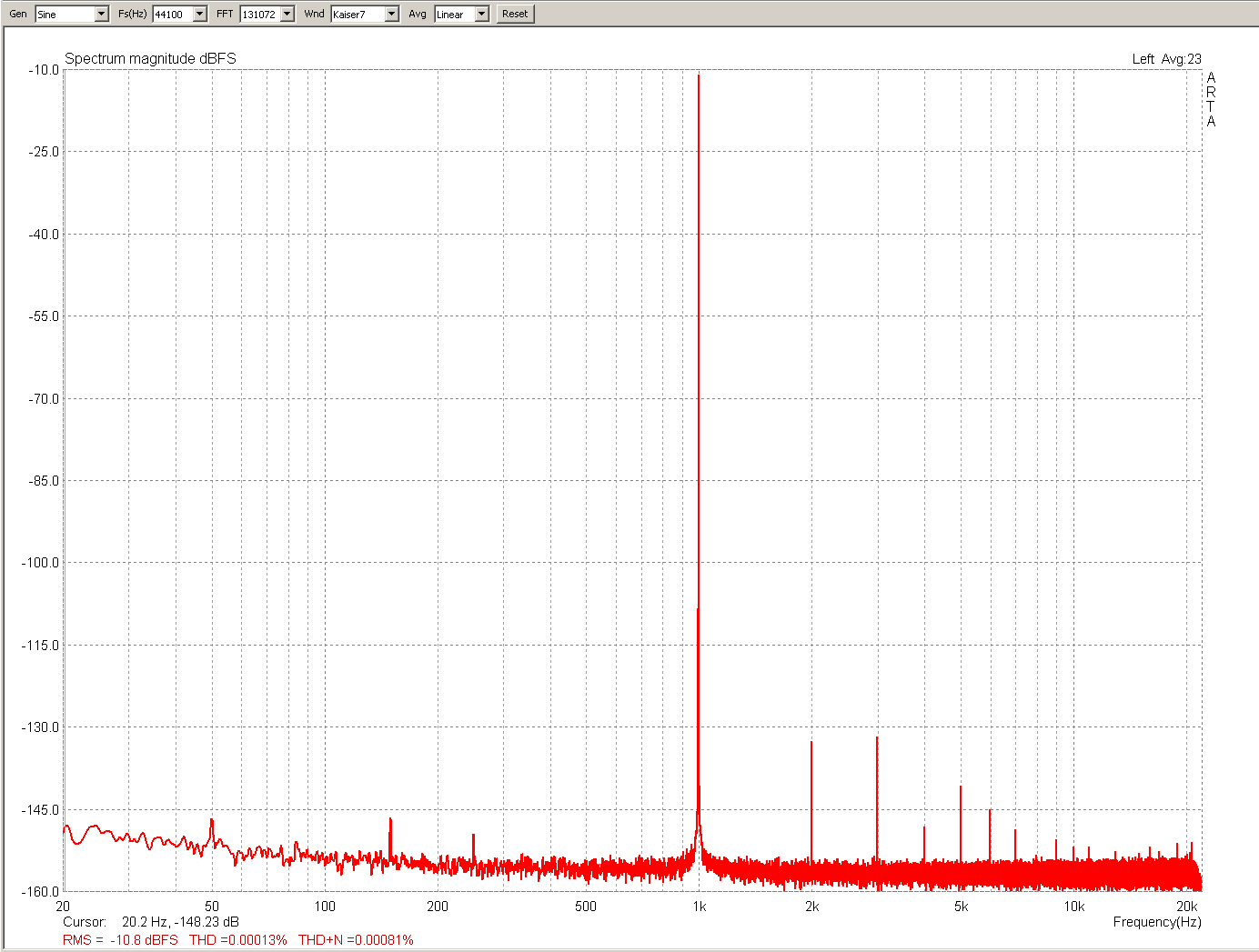1259x952 pixels.
Task: Click the 'Spectrum magnitude dBFS' title
Action: 150,58
